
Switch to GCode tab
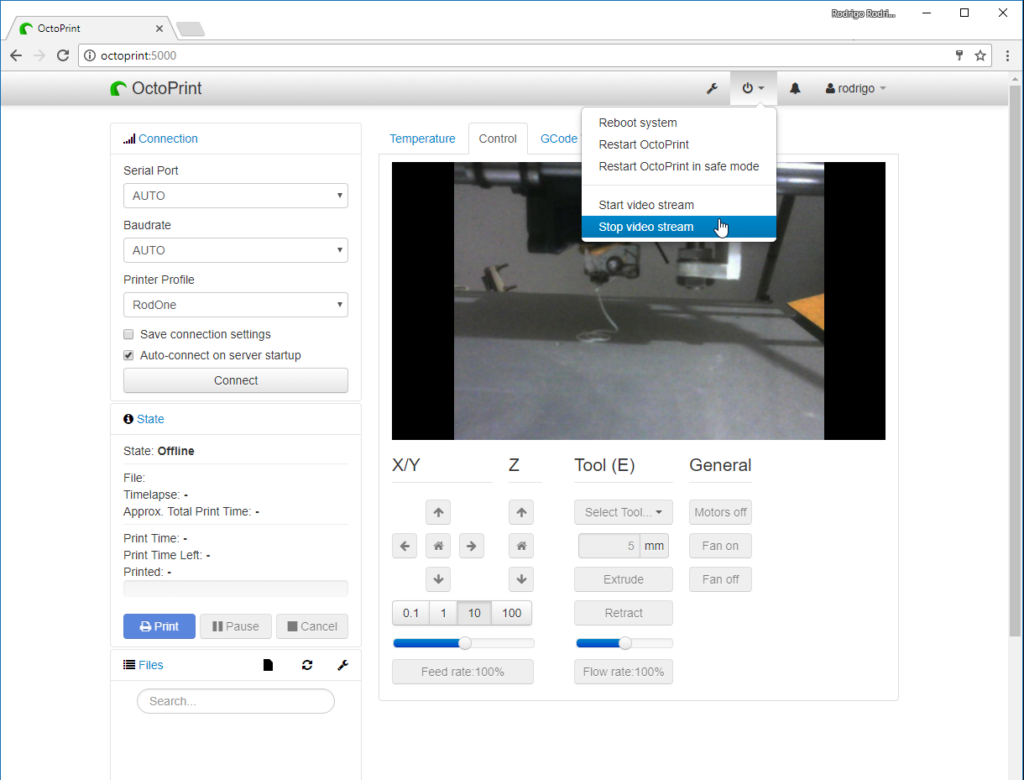click(558, 138)
